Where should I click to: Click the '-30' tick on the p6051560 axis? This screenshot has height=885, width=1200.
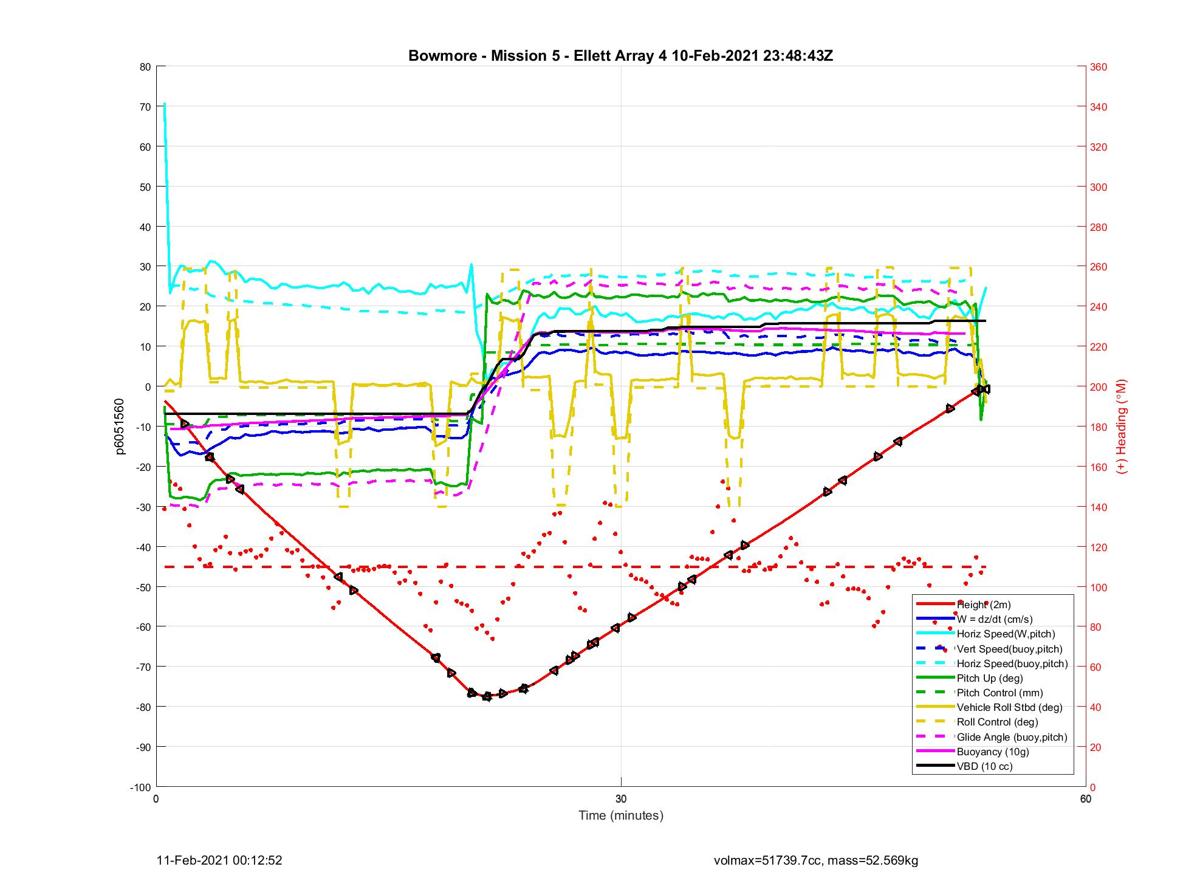coord(141,507)
